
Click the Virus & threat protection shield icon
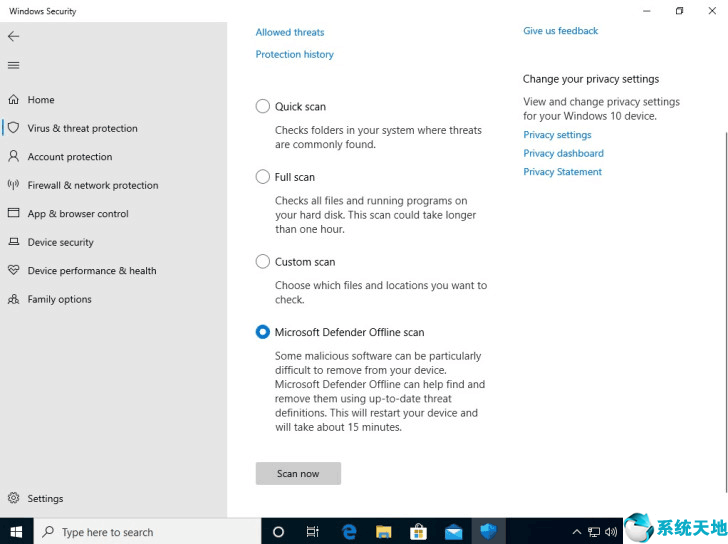pos(14,128)
